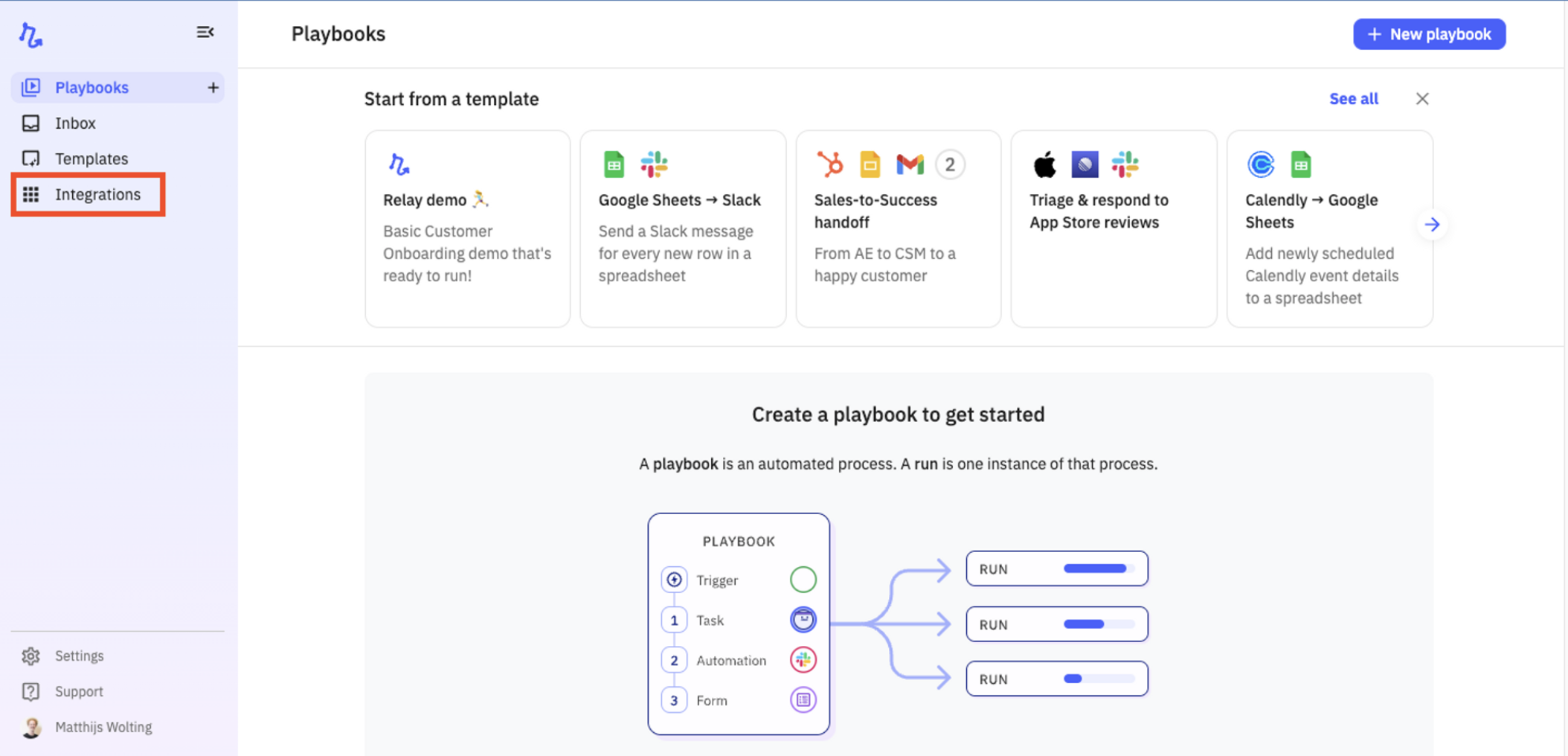Click the New playbook button
Screen dimensions: 1568x756
point(1428,33)
